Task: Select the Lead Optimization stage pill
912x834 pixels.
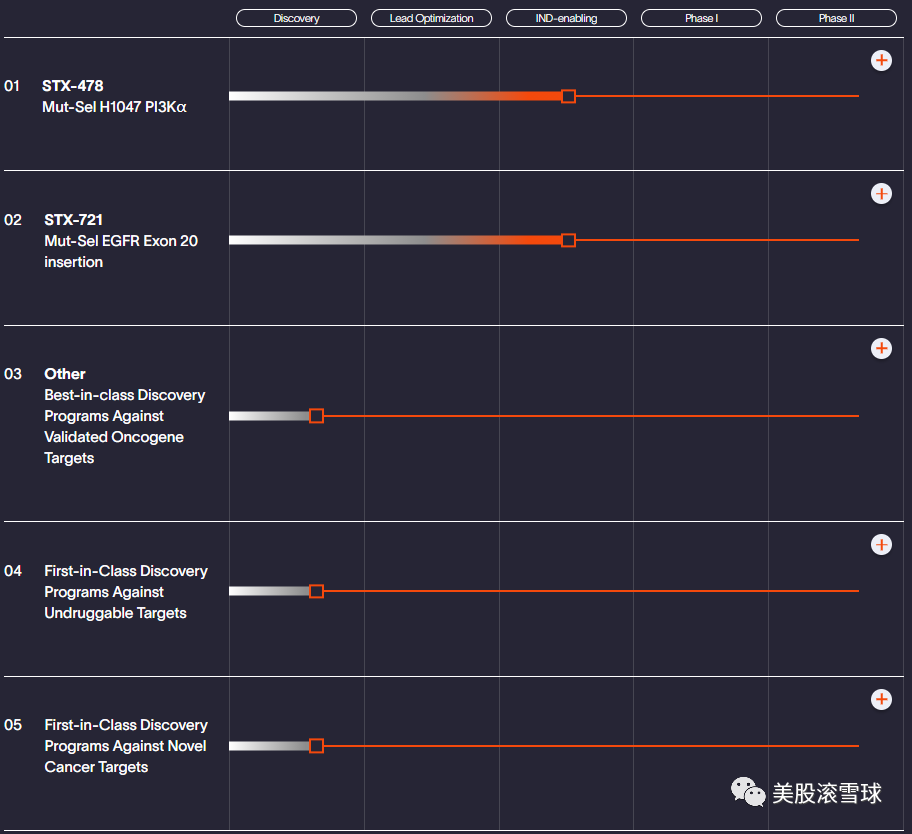Action: [x=431, y=18]
